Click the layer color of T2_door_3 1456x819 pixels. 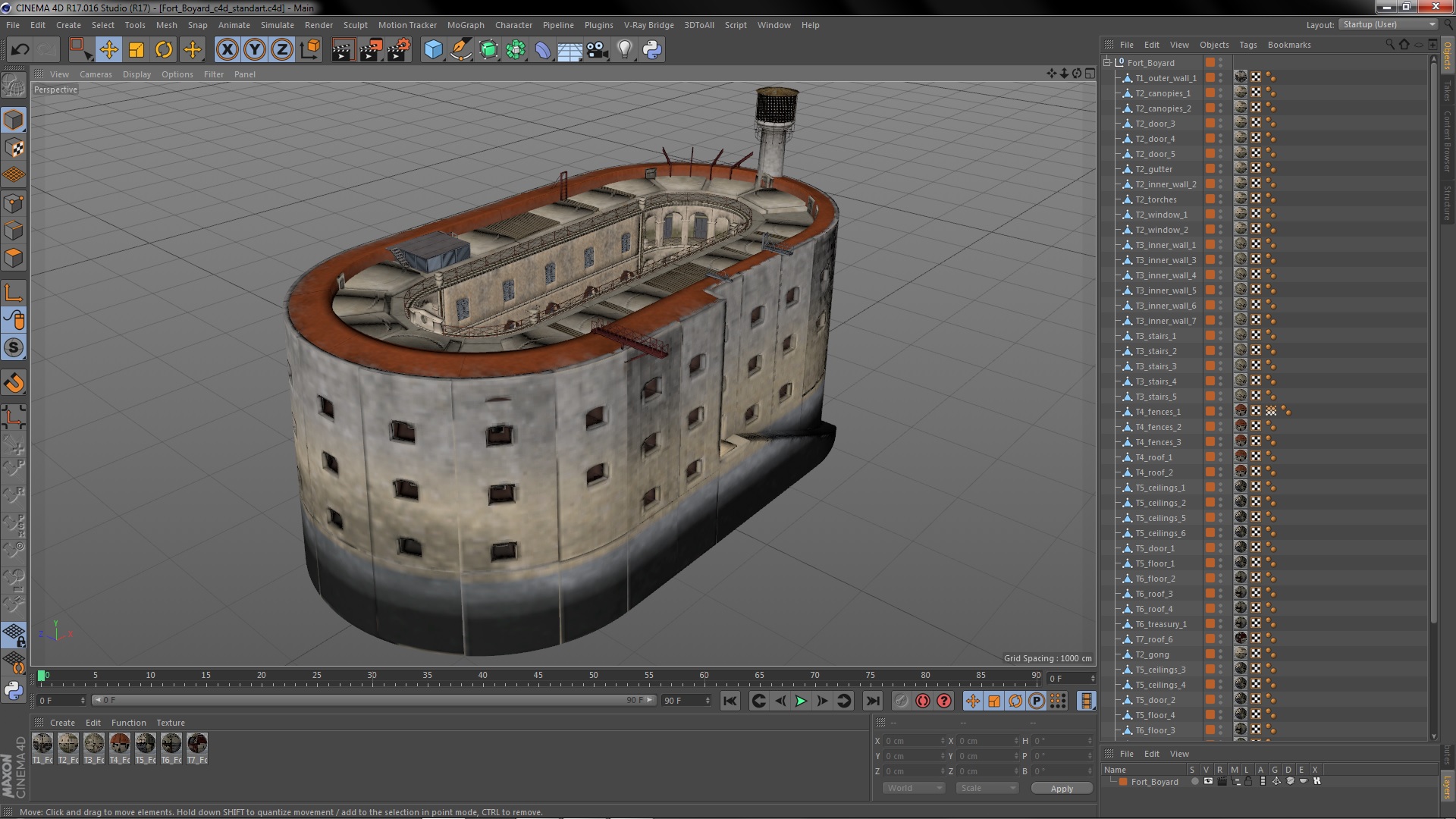pos(1210,124)
